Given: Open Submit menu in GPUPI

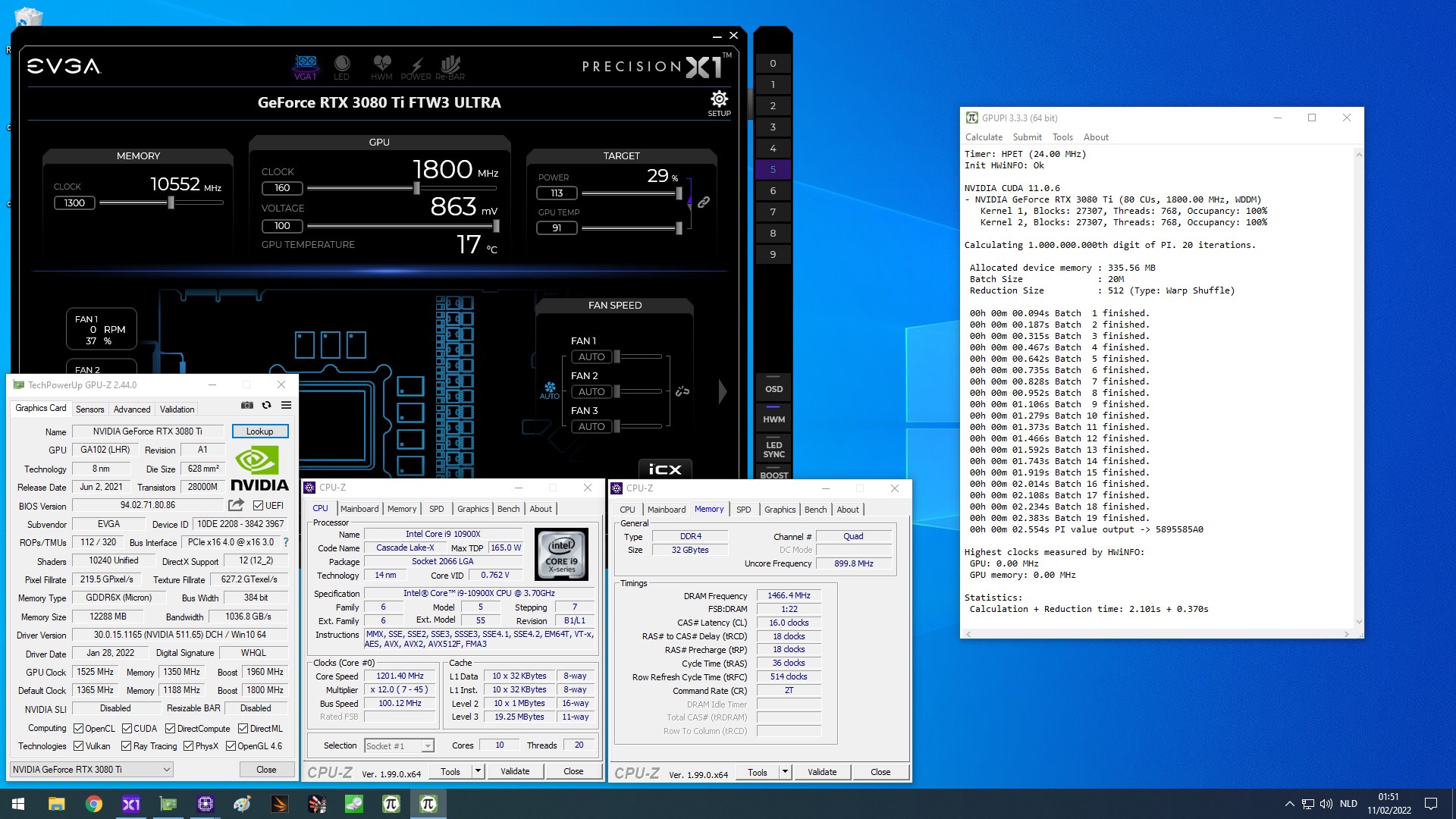Looking at the screenshot, I should click(1028, 137).
